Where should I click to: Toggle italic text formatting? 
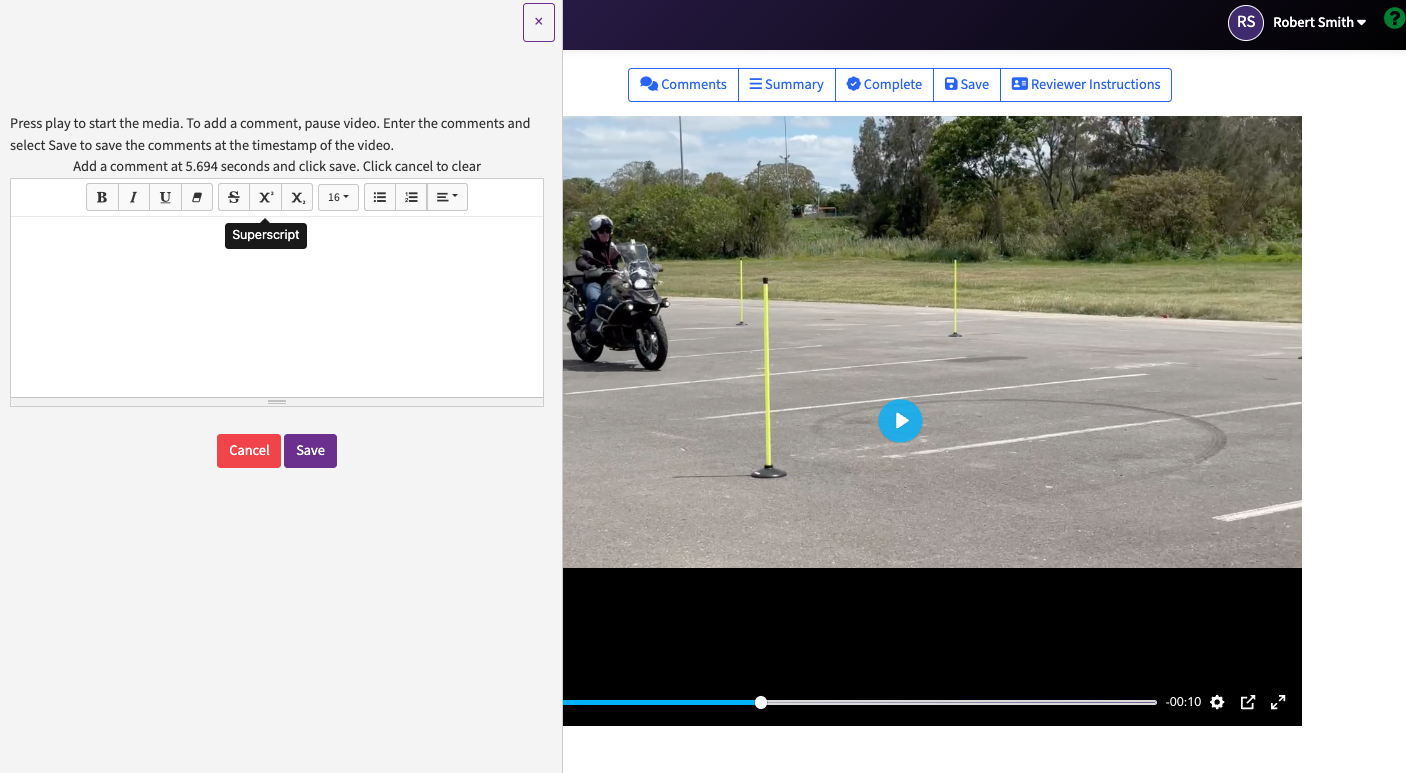(133, 198)
